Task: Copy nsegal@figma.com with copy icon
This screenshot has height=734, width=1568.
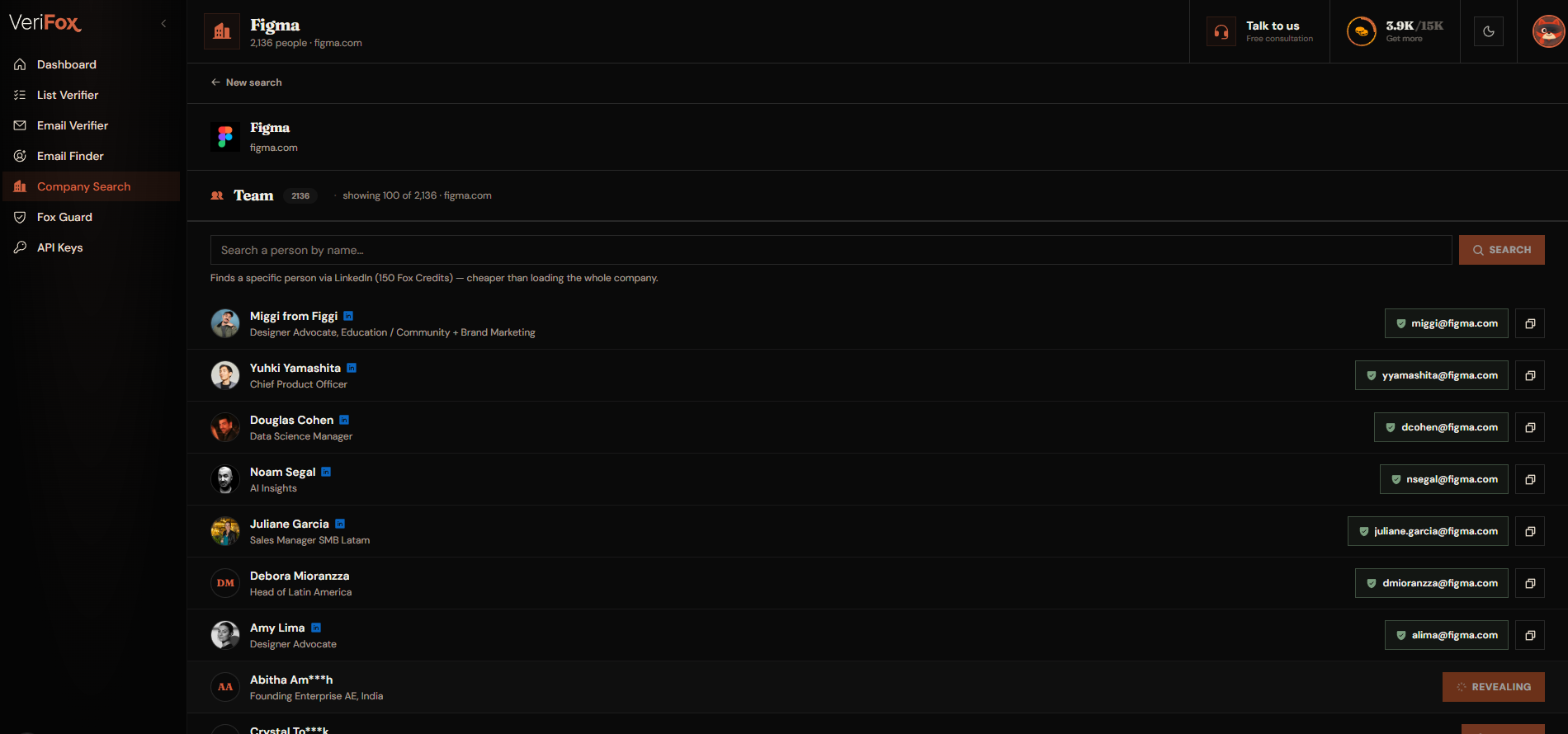Action: click(x=1530, y=479)
